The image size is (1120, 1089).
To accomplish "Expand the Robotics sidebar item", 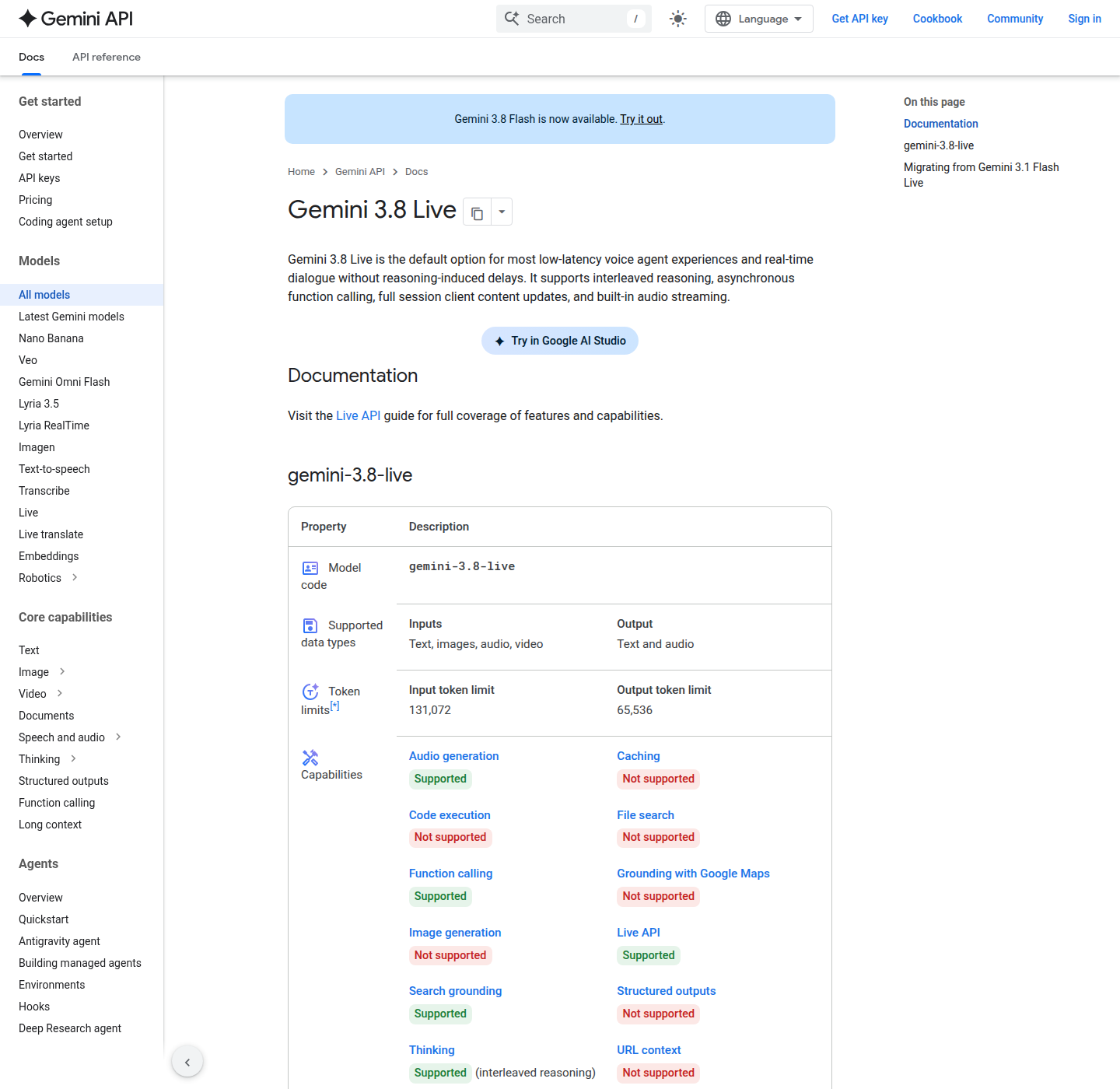I will [75, 577].
